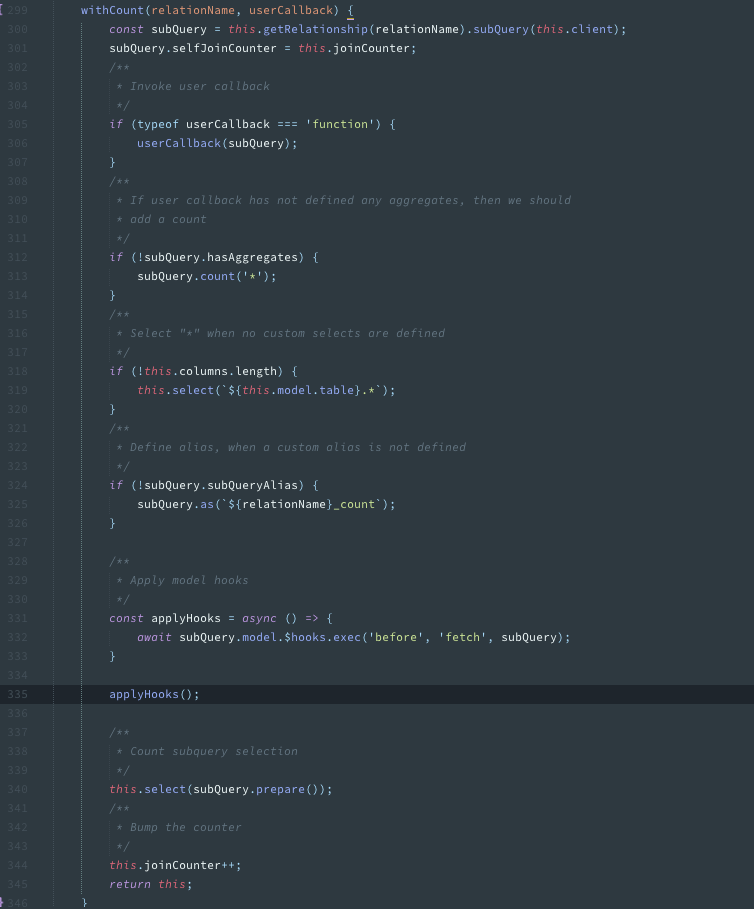Click line number 312 in gutter

click(x=17, y=257)
